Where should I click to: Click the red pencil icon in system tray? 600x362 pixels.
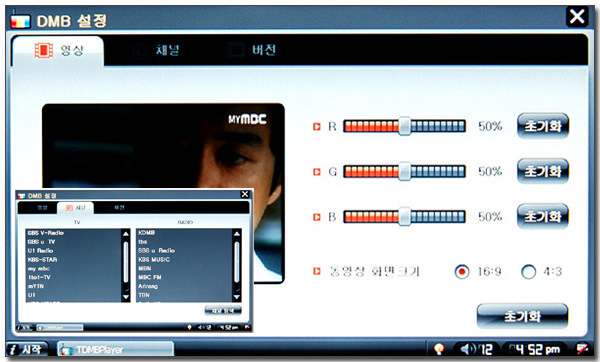tap(582, 349)
